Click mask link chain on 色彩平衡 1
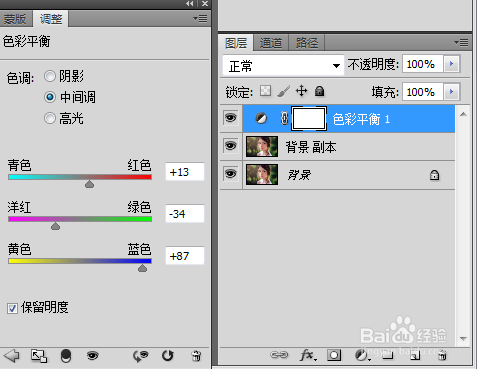This screenshot has height=369, width=477. (x=284, y=118)
